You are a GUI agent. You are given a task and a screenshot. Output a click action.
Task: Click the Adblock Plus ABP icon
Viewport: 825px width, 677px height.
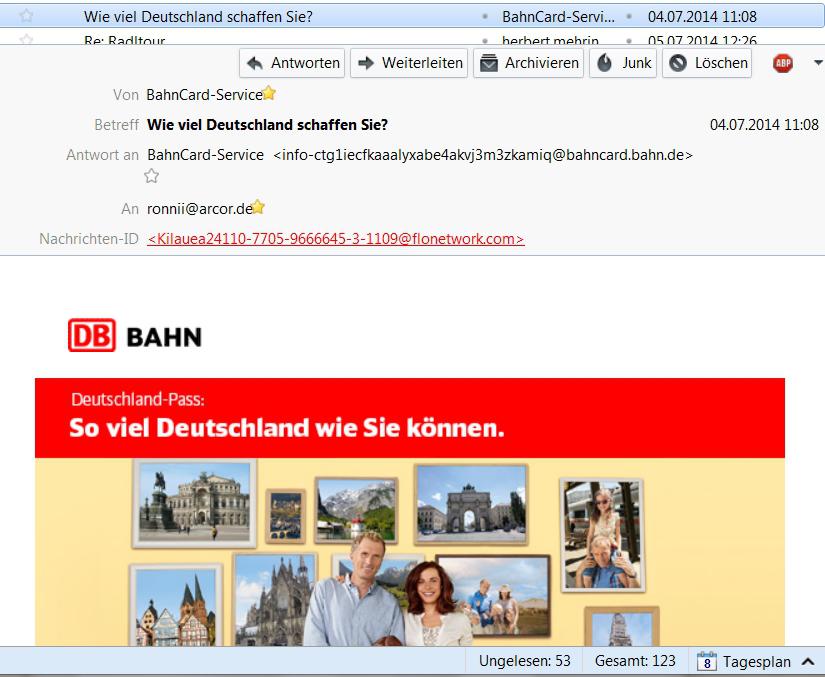click(782, 63)
